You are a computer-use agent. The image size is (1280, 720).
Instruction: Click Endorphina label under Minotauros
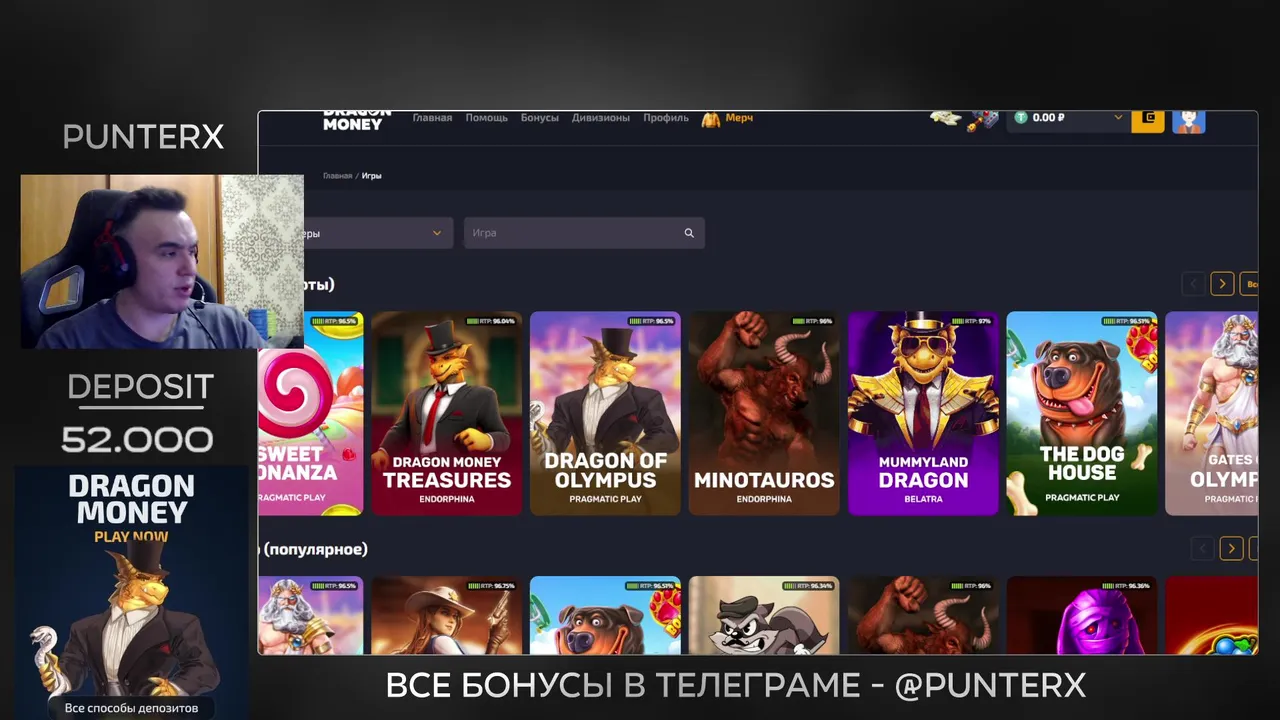point(764,499)
